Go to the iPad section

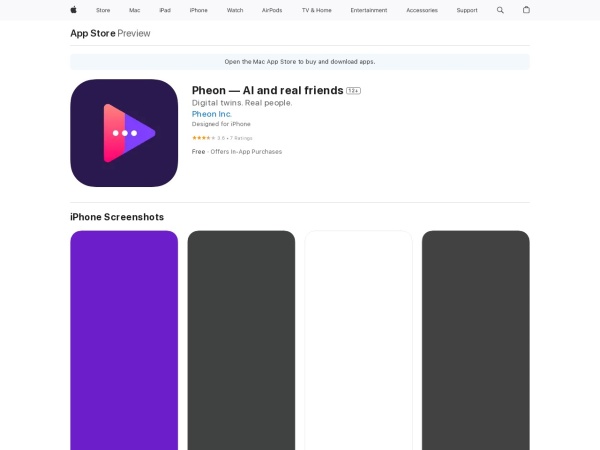(164, 10)
